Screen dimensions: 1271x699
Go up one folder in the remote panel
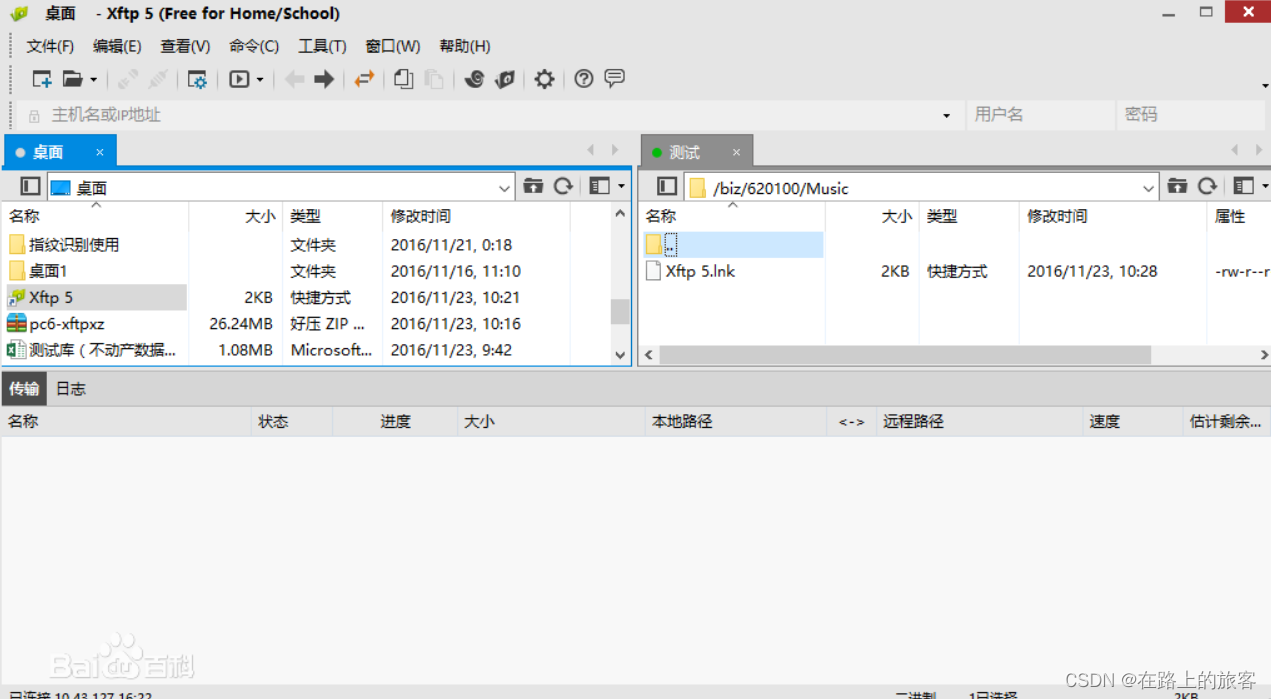pyautogui.click(x=1177, y=186)
